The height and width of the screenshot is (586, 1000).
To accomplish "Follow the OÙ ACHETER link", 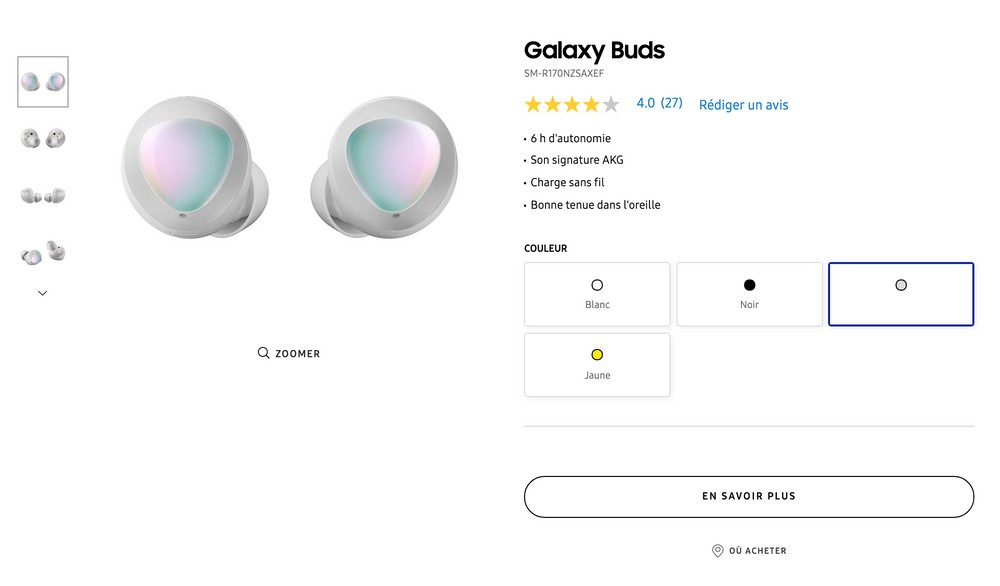I will 757,551.
